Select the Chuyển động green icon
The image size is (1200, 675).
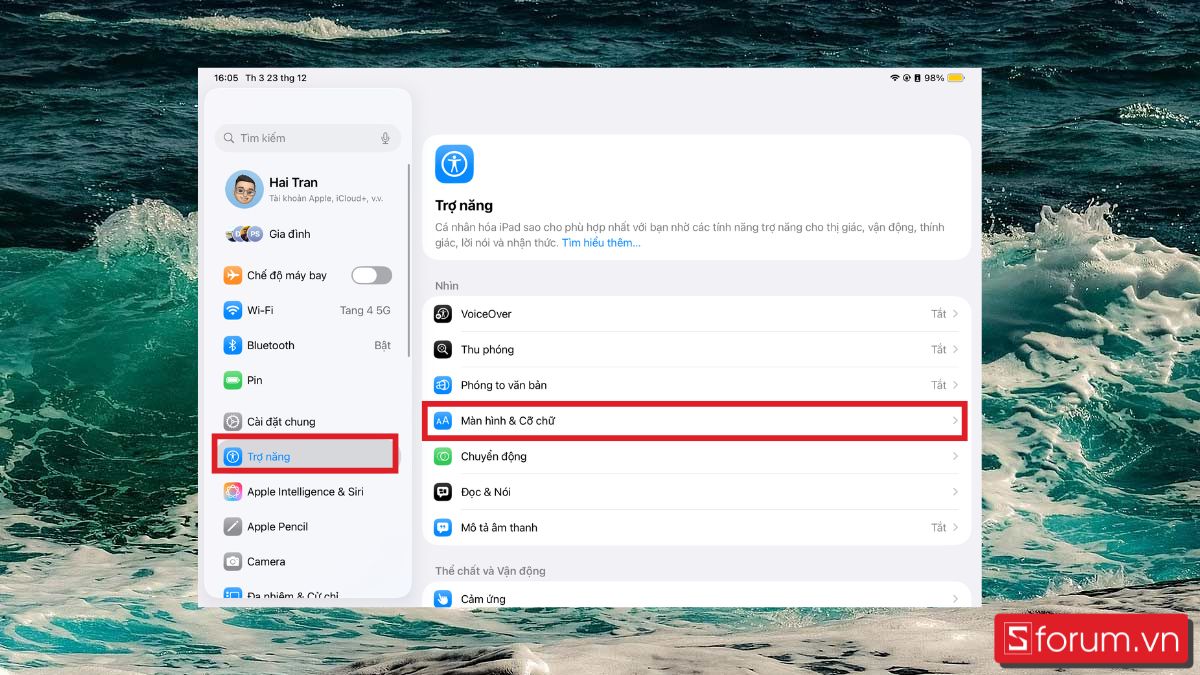(x=443, y=456)
